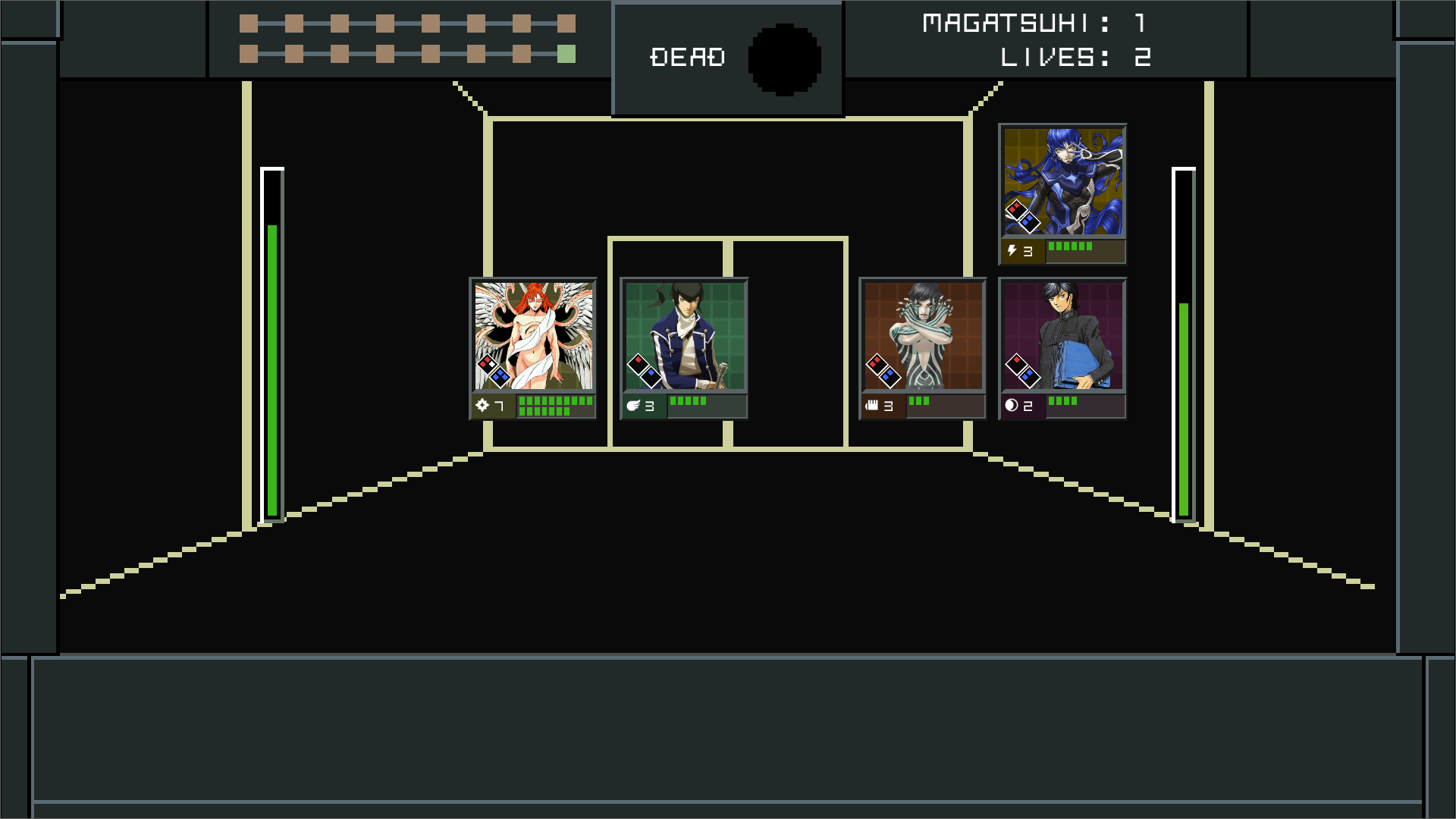Click the black moon phase circle

(x=785, y=59)
